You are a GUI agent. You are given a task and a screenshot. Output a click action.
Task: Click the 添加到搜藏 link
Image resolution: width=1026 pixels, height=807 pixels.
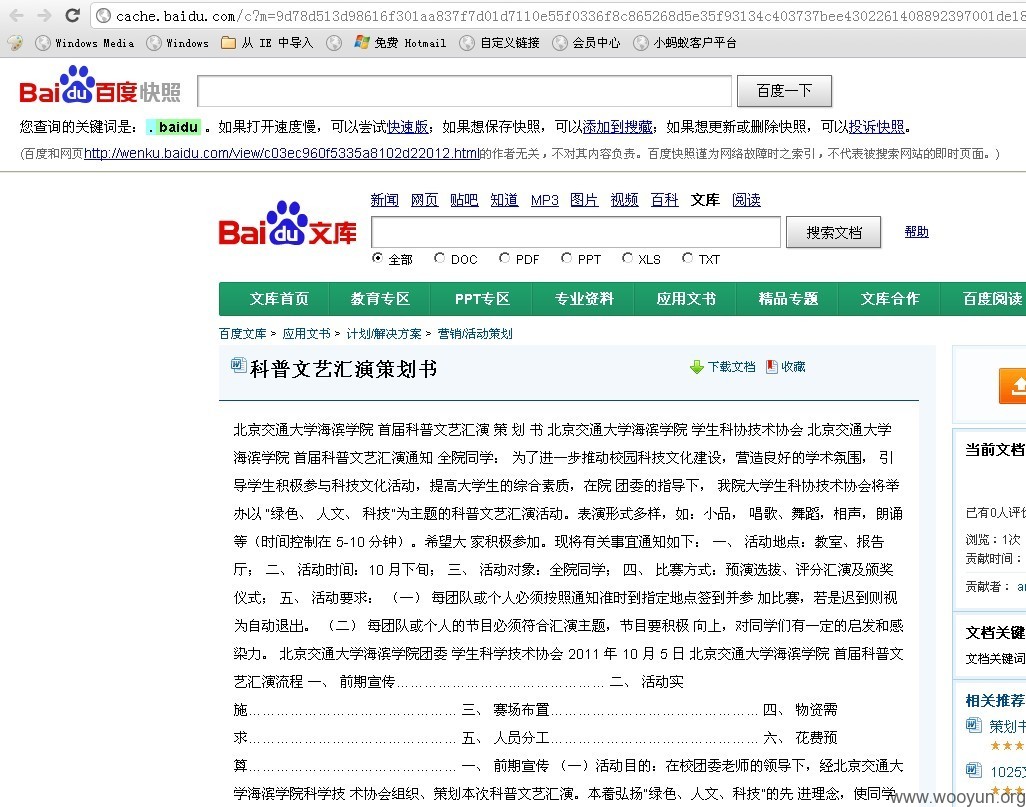(x=618, y=127)
